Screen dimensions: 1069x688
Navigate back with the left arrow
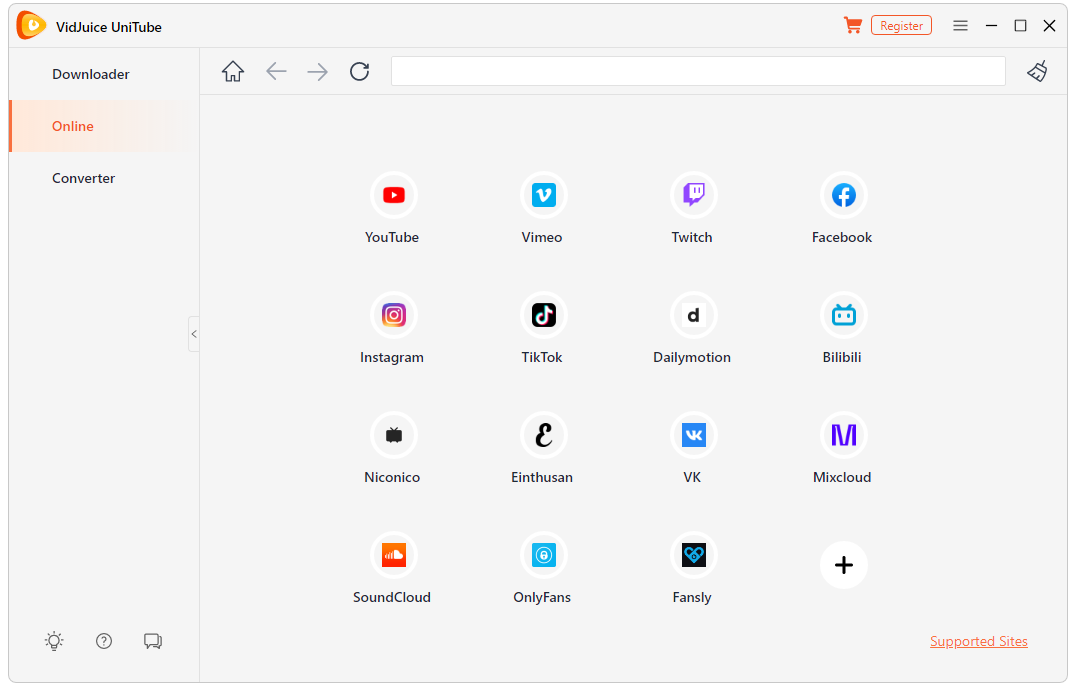[276, 71]
